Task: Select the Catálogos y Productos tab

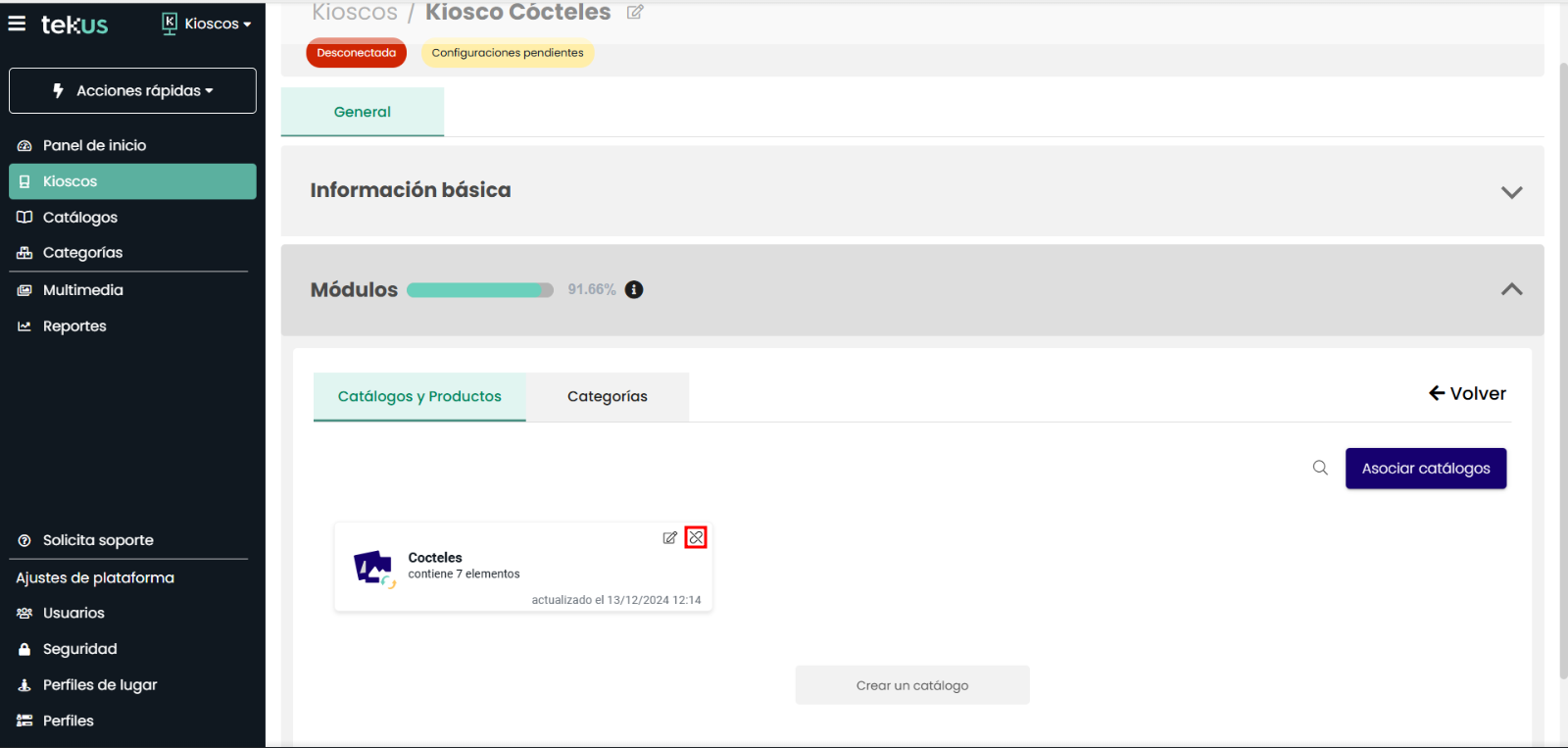Action: click(x=419, y=396)
